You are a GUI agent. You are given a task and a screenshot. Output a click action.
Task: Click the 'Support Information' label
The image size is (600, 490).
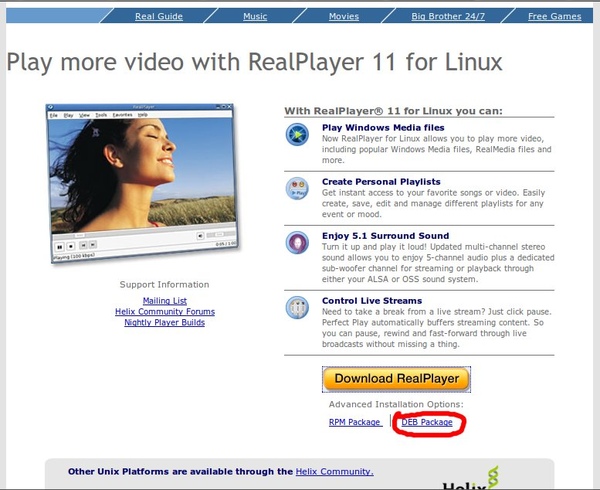[x=165, y=285]
